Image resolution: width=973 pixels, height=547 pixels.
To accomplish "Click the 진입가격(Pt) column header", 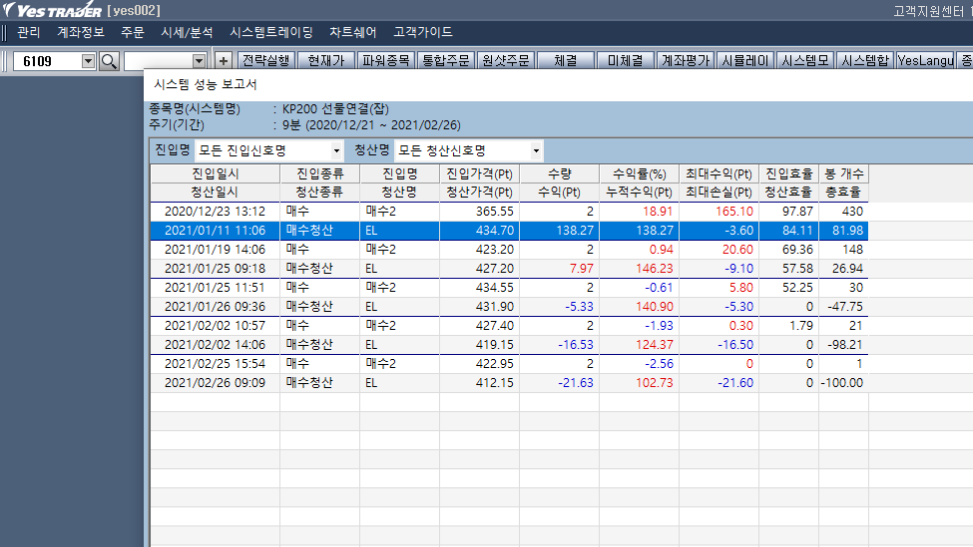I will pyautogui.click(x=478, y=173).
